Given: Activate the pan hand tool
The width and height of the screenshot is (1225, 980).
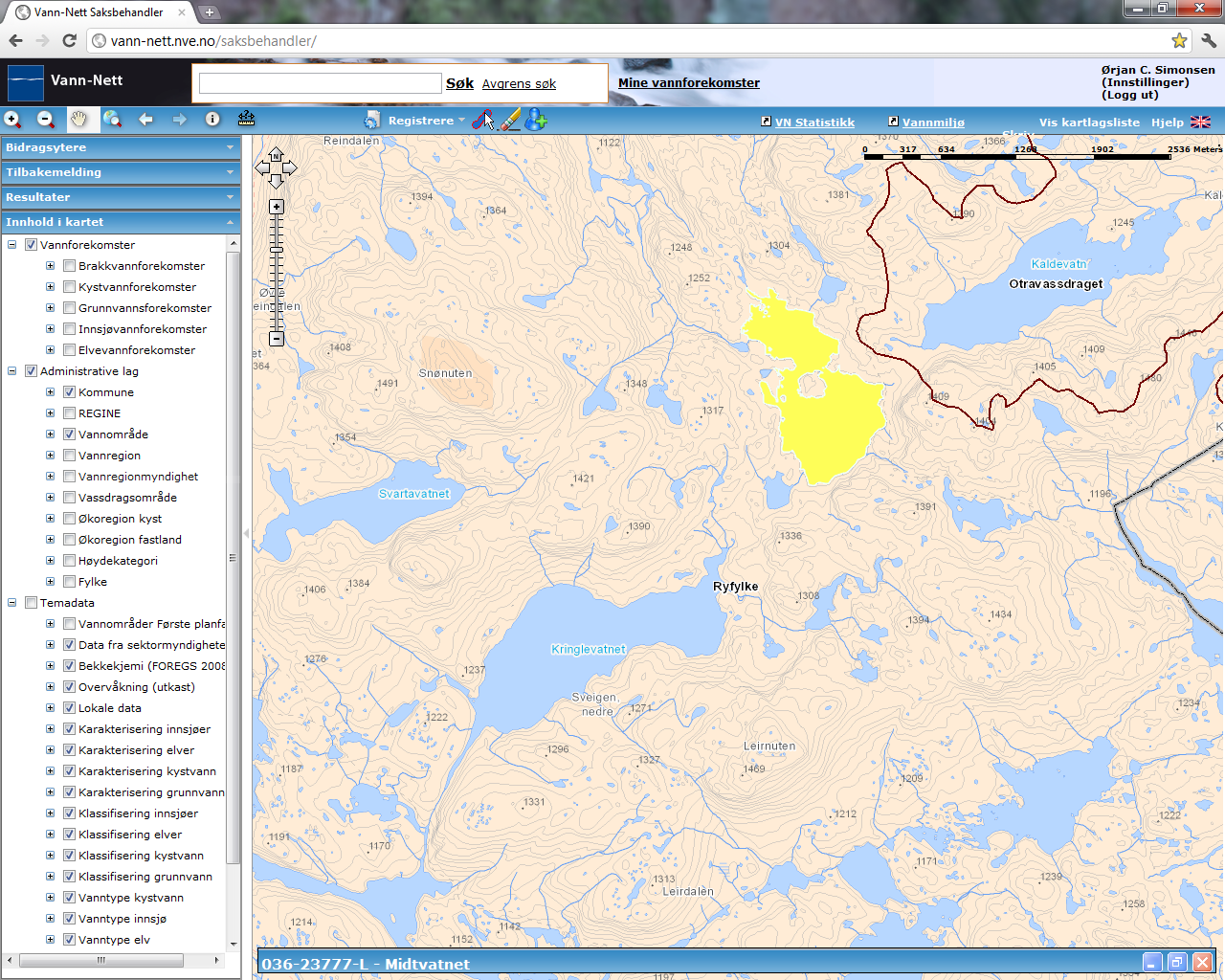Looking at the screenshot, I should pyautogui.click(x=78, y=119).
